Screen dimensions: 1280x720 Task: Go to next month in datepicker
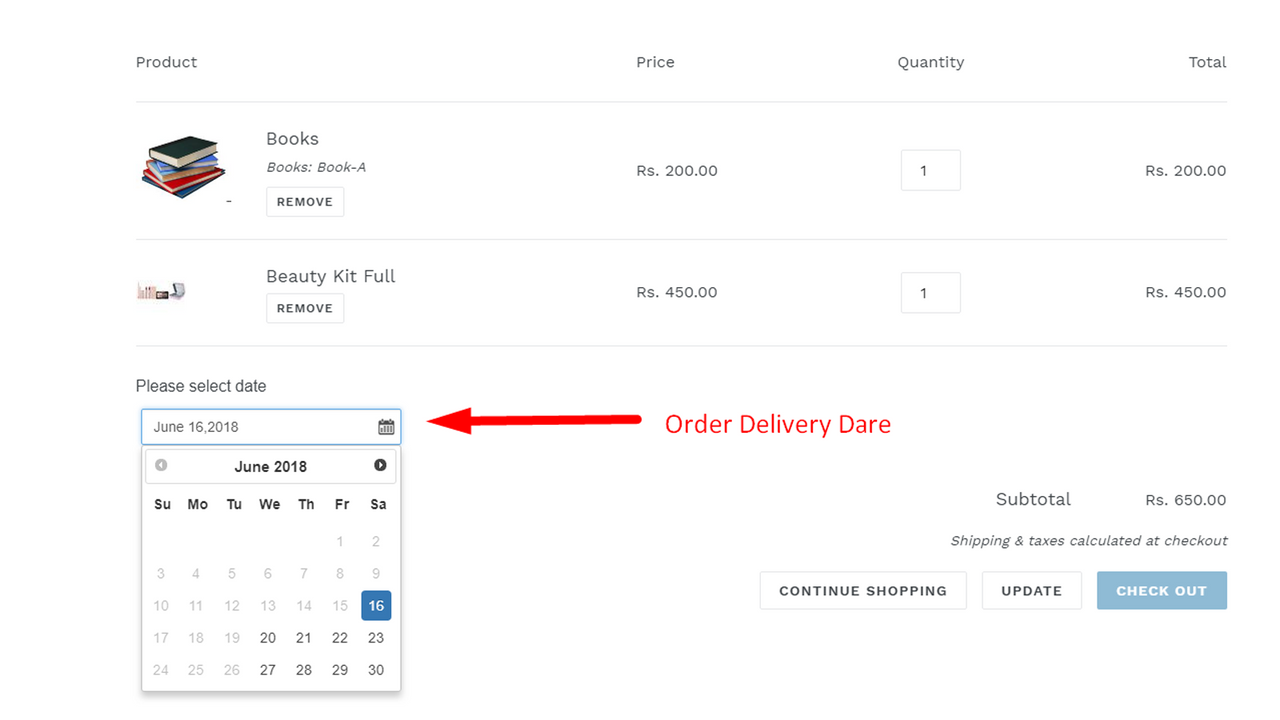(x=380, y=466)
